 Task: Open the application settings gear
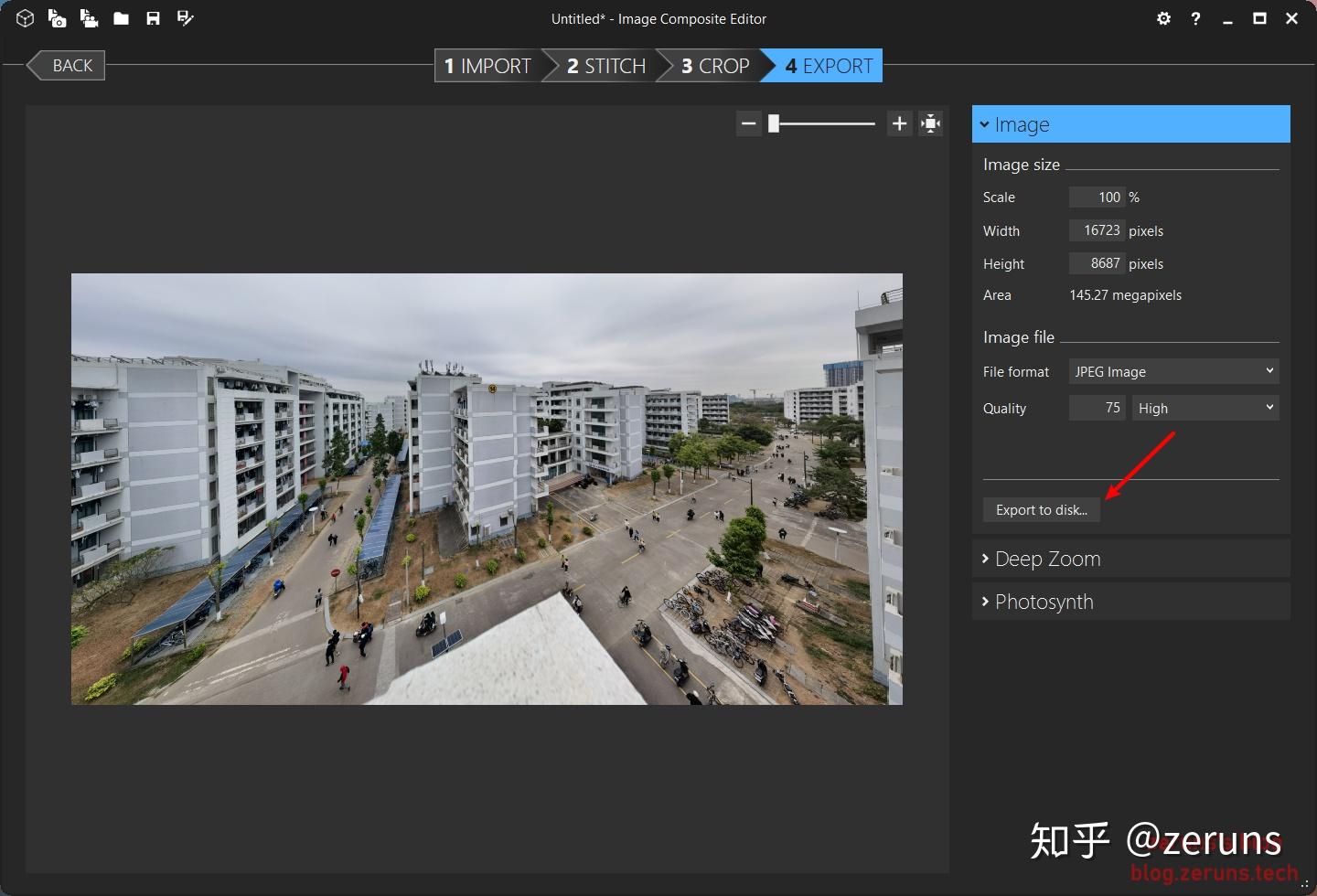click(1163, 18)
